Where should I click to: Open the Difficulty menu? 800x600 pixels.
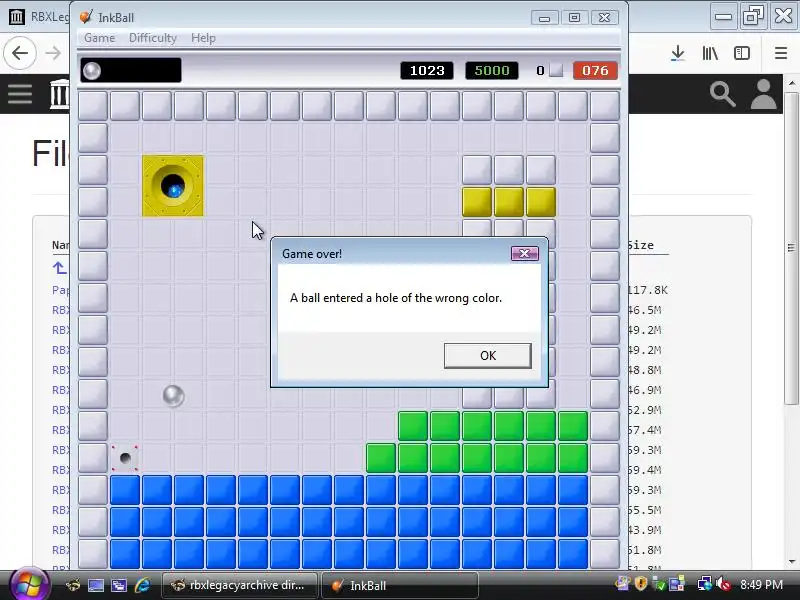153,38
